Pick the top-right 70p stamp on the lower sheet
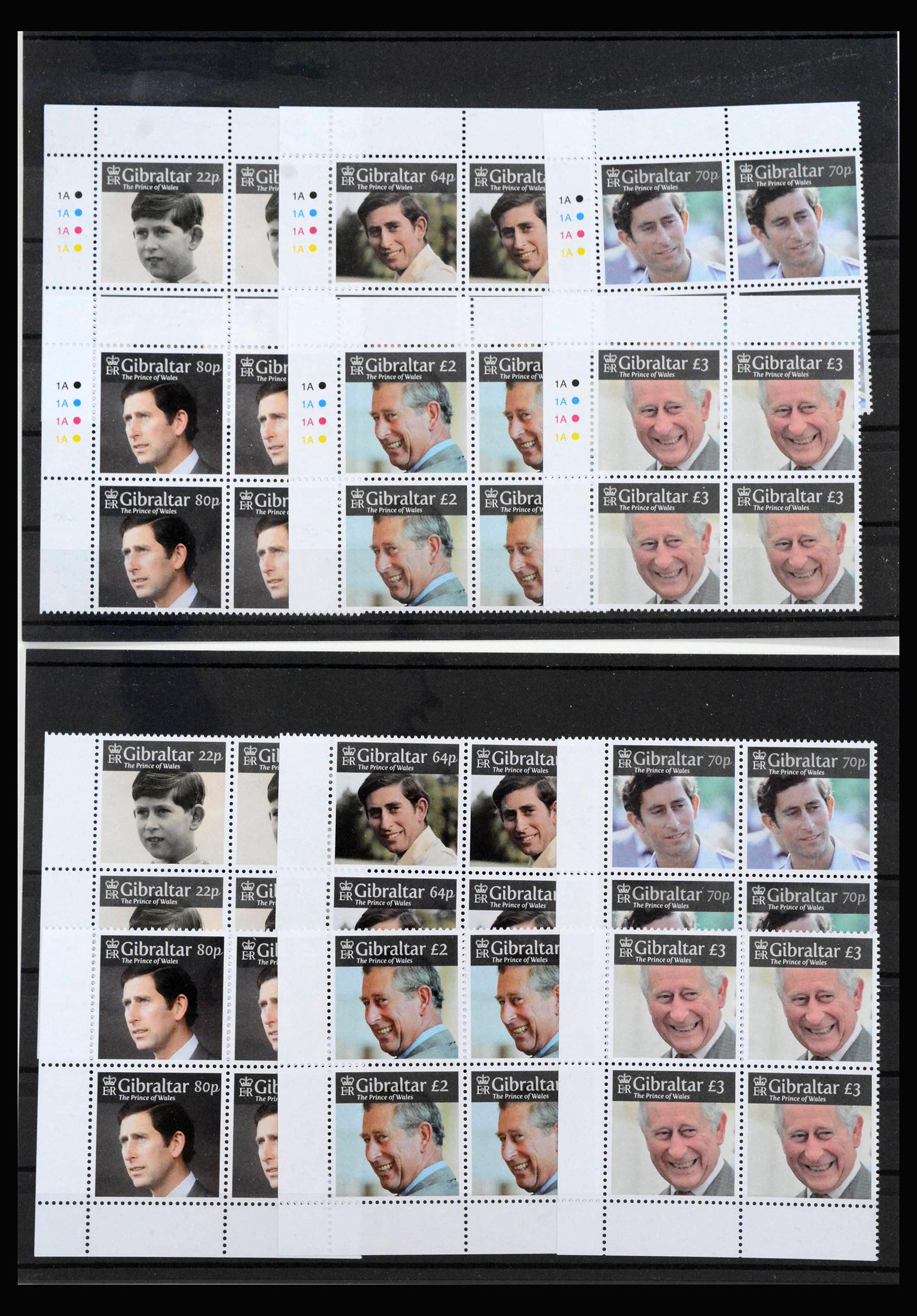The width and height of the screenshot is (917, 1316). point(808,808)
